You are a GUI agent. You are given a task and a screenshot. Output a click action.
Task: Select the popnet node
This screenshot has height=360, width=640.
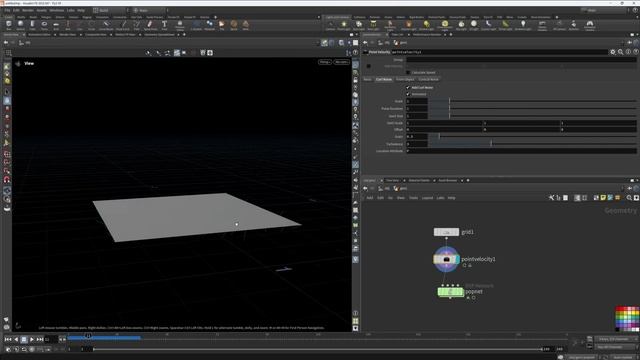pos(451,292)
